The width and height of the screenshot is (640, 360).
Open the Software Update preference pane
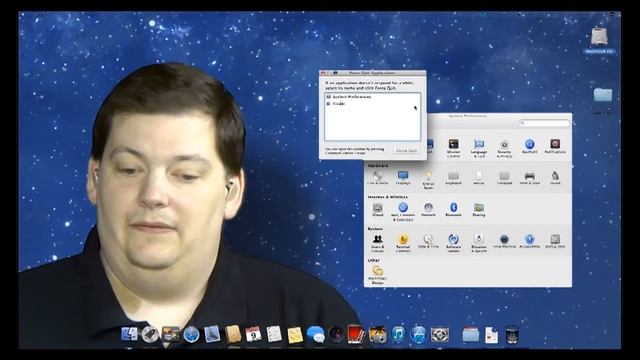click(453, 243)
